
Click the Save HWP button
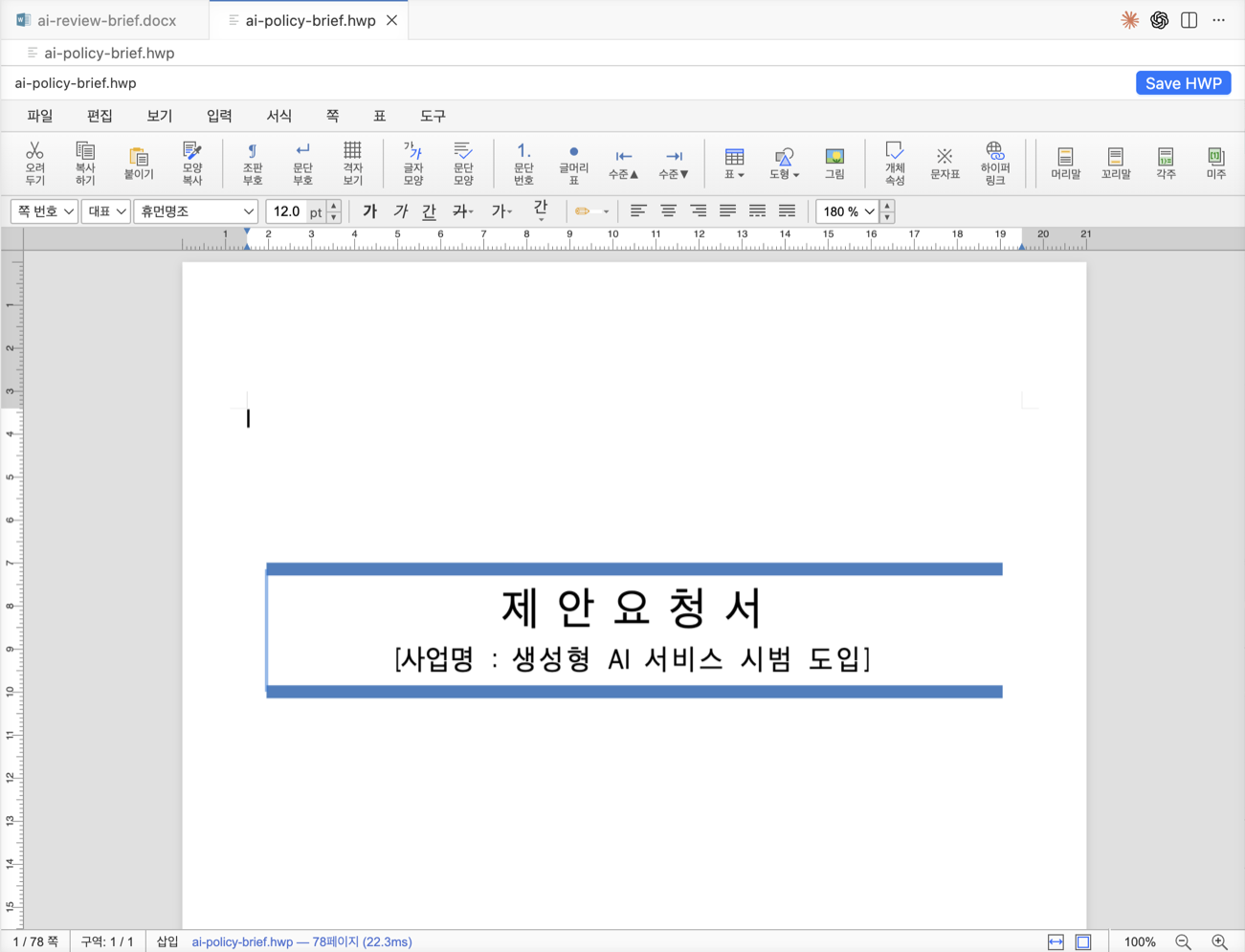pyautogui.click(x=1183, y=83)
